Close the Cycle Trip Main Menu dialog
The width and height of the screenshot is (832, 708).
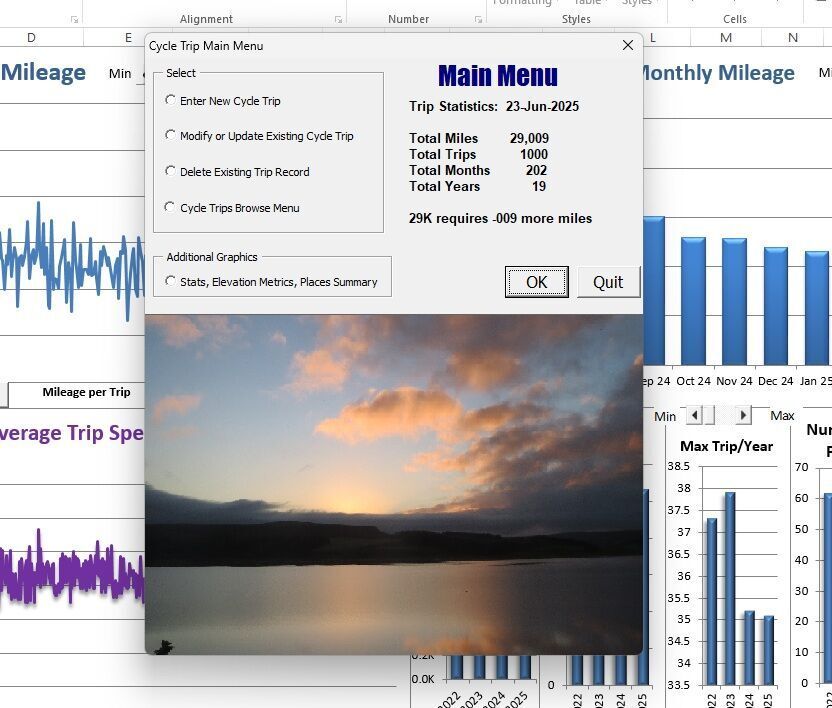point(627,45)
